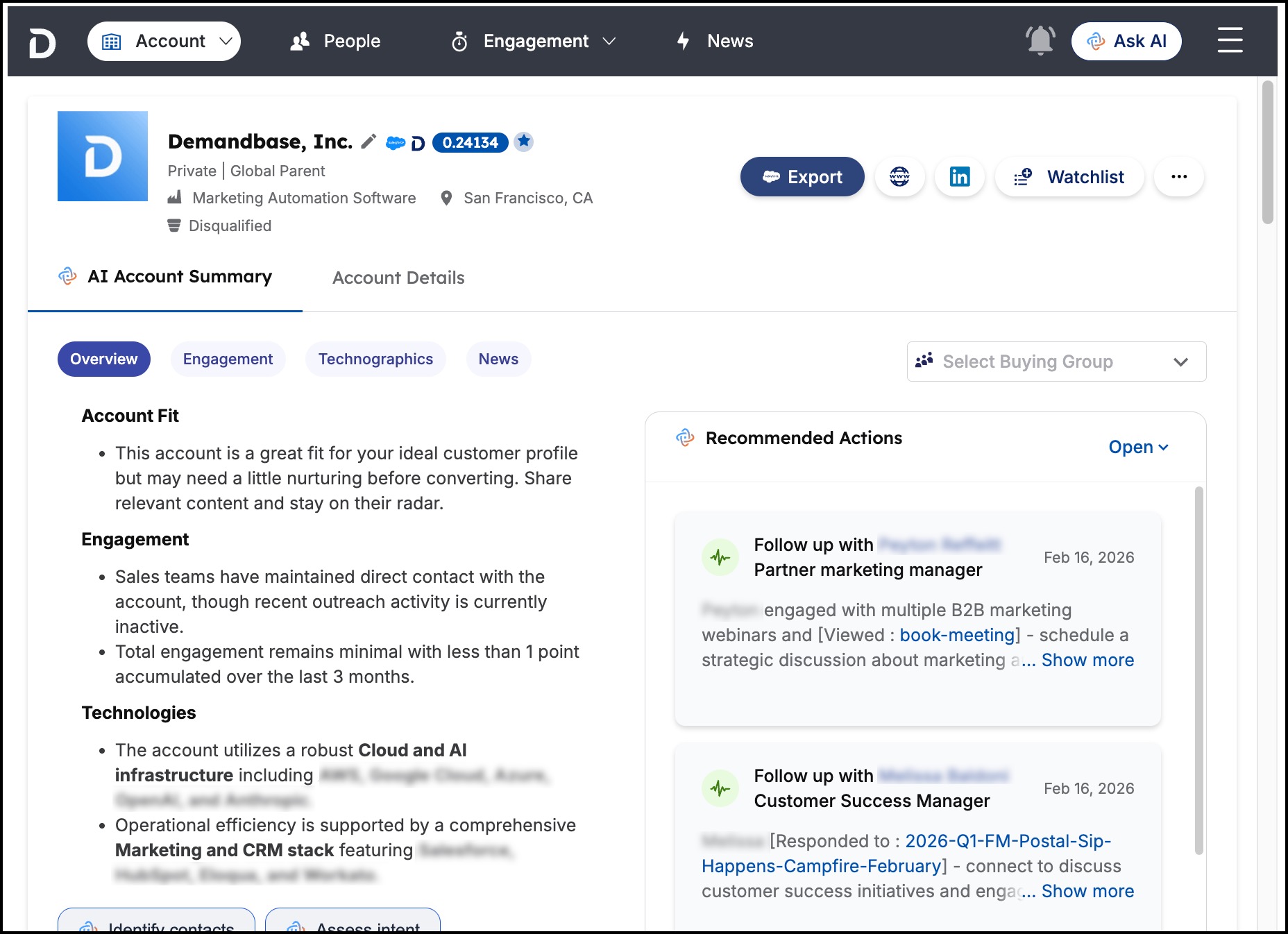Open the company website globe icon
Screen dimensions: 1288x934
899,177
